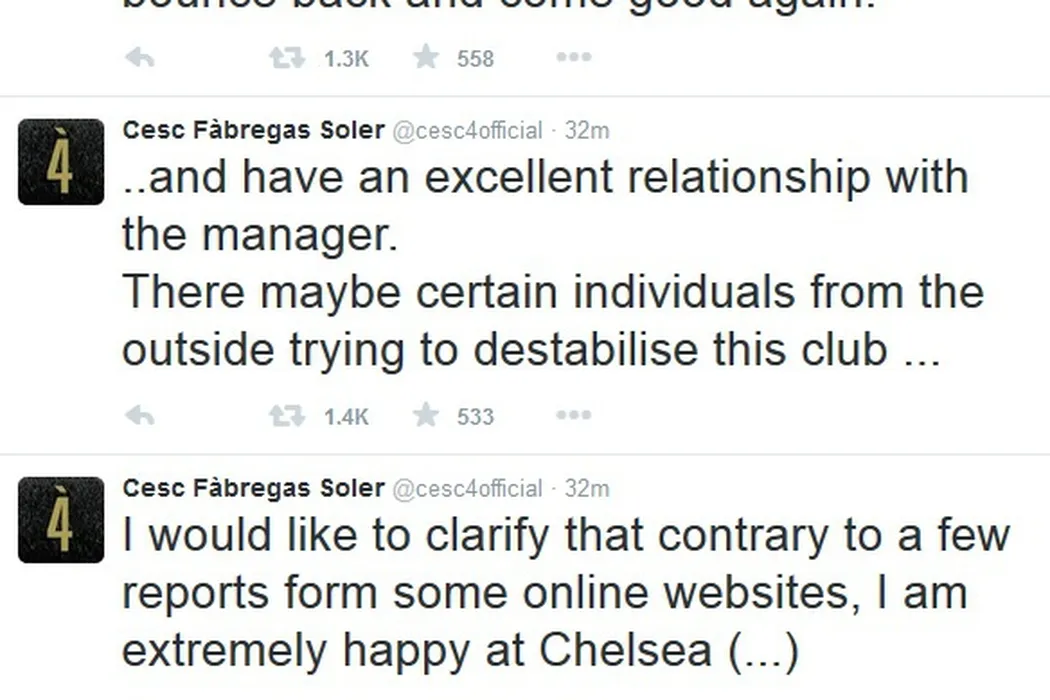
Task: Click the 533 favorites count
Action: coord(475,417)
